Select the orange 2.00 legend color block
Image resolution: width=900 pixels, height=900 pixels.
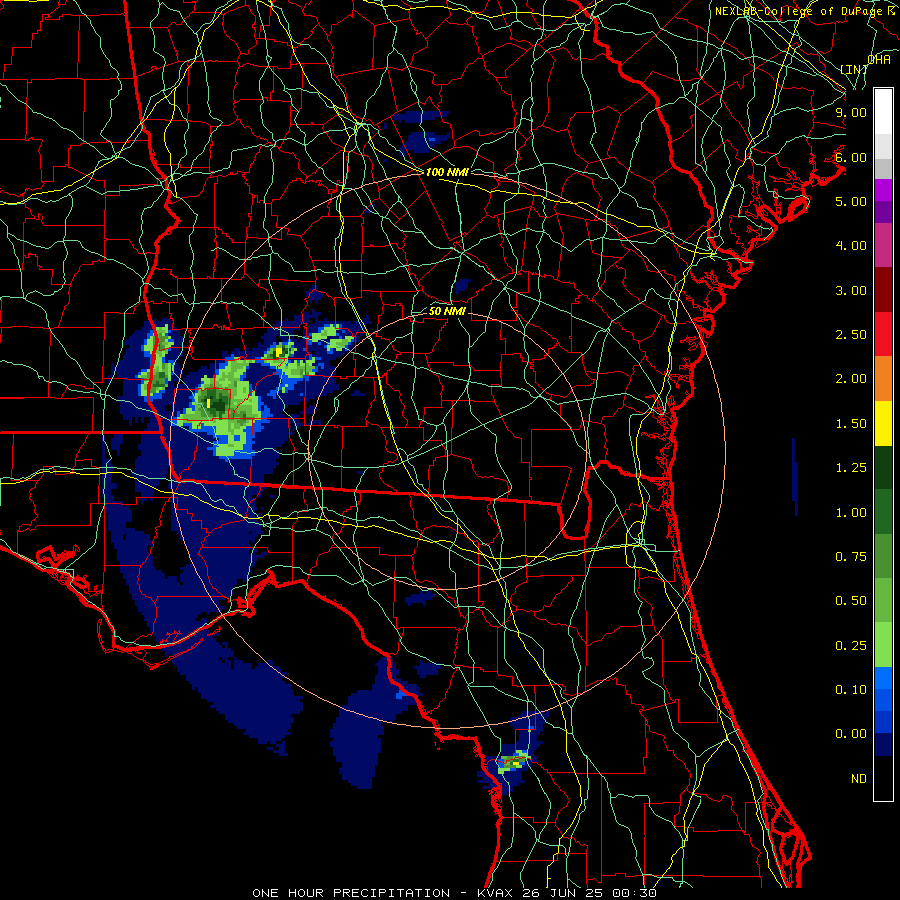[x=883, y=378]
